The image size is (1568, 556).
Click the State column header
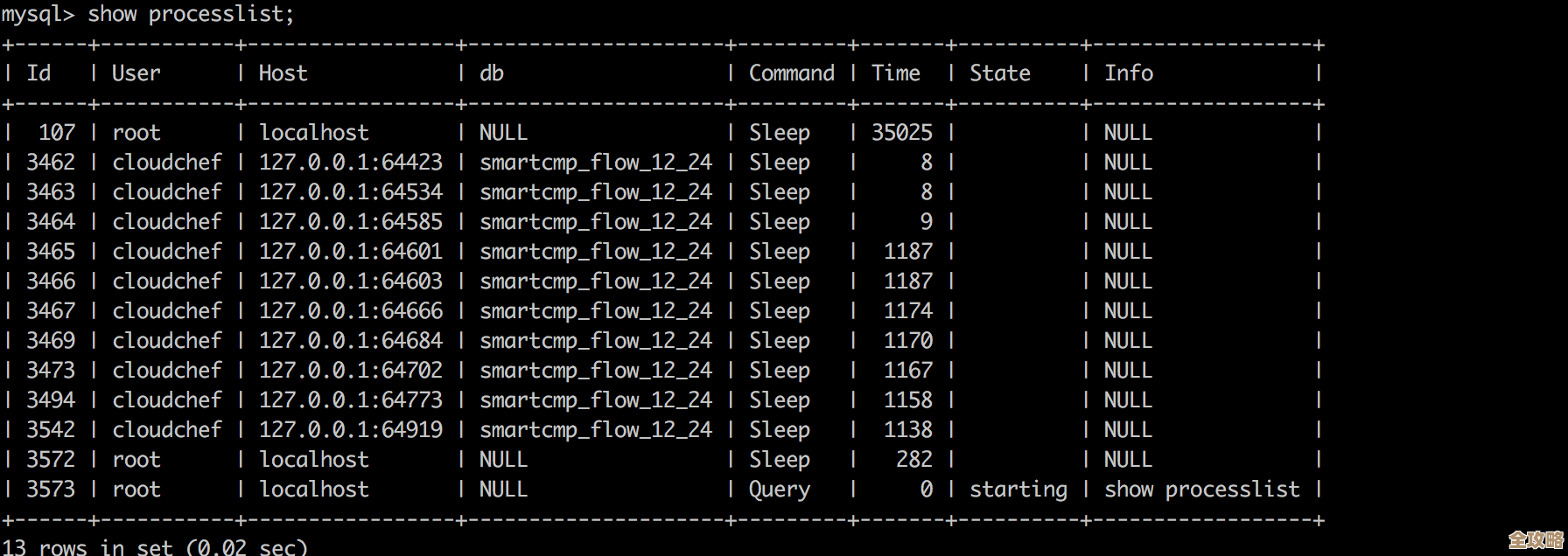pos(999,73)
